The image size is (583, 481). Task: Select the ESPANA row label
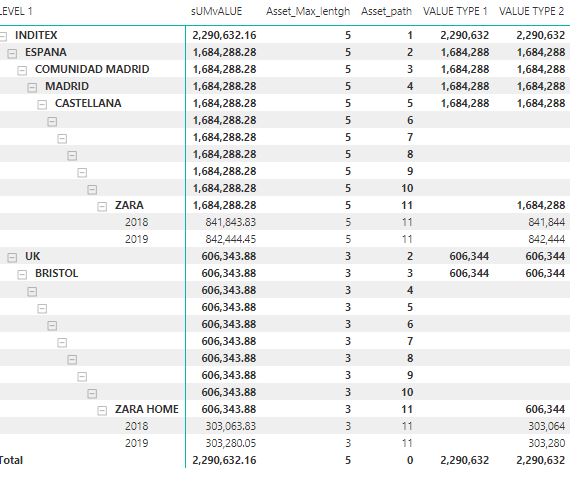point(46,52)
